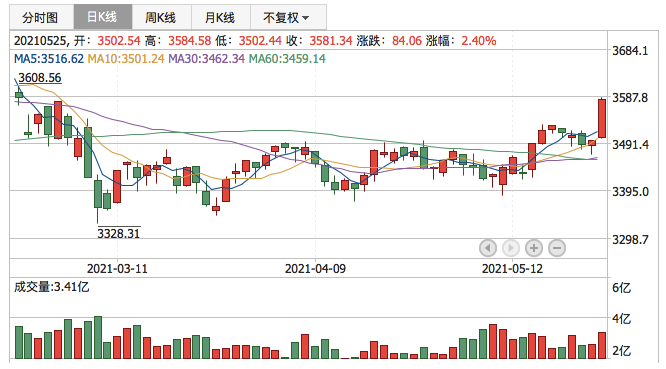Click the last tall red candlestick
This screenshot has height=369, width=666.
click(602, 118)
